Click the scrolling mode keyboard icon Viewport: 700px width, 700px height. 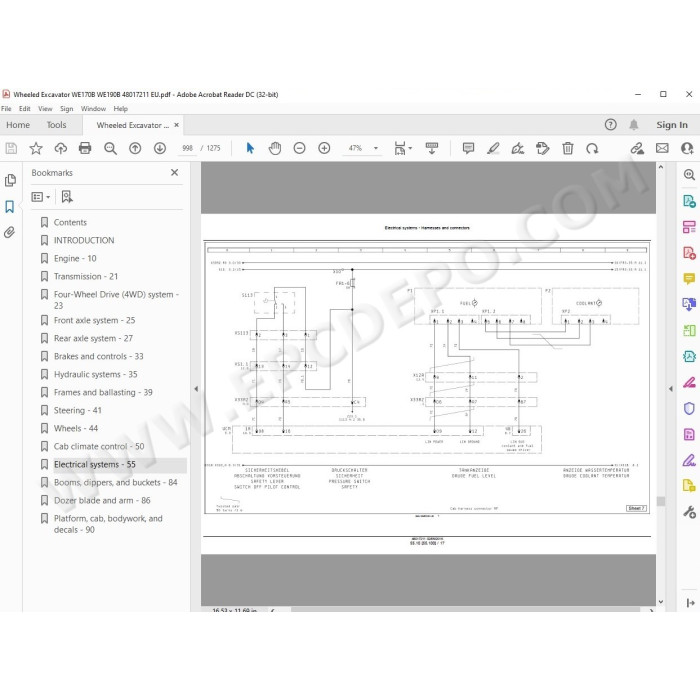click(432, 148)
